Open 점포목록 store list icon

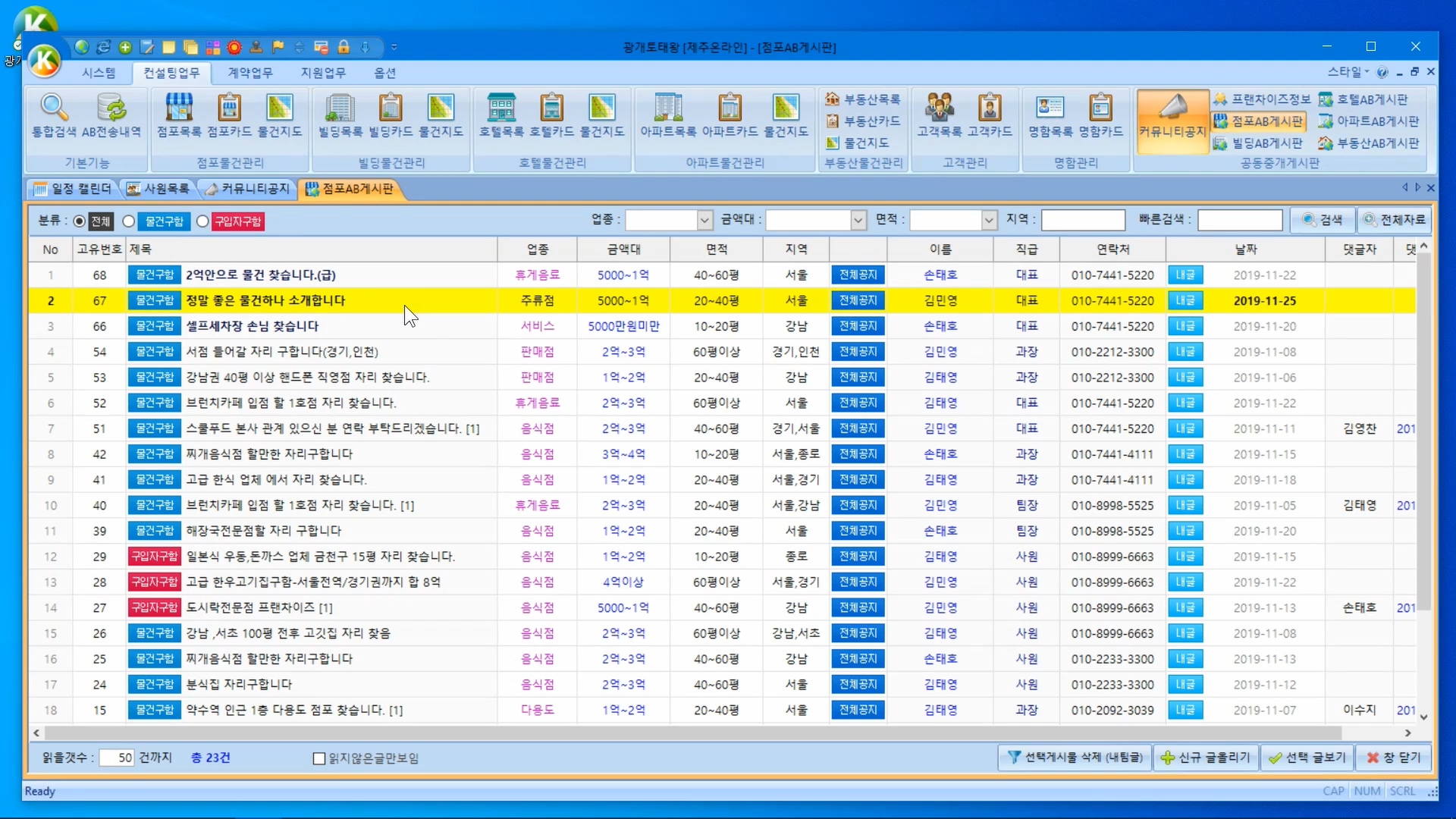179,110
